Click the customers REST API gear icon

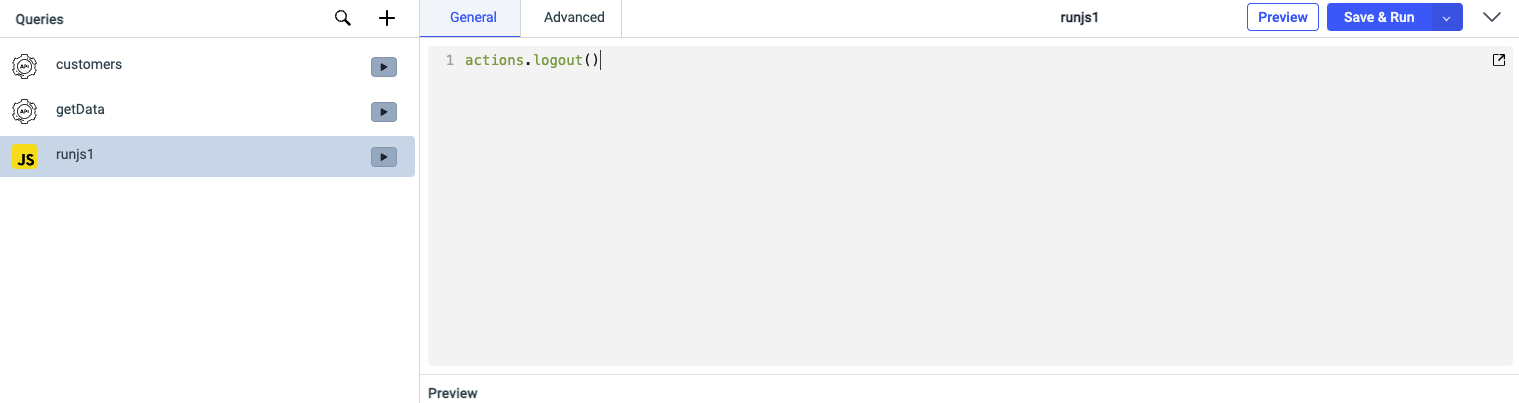click(x=25, y=66)
